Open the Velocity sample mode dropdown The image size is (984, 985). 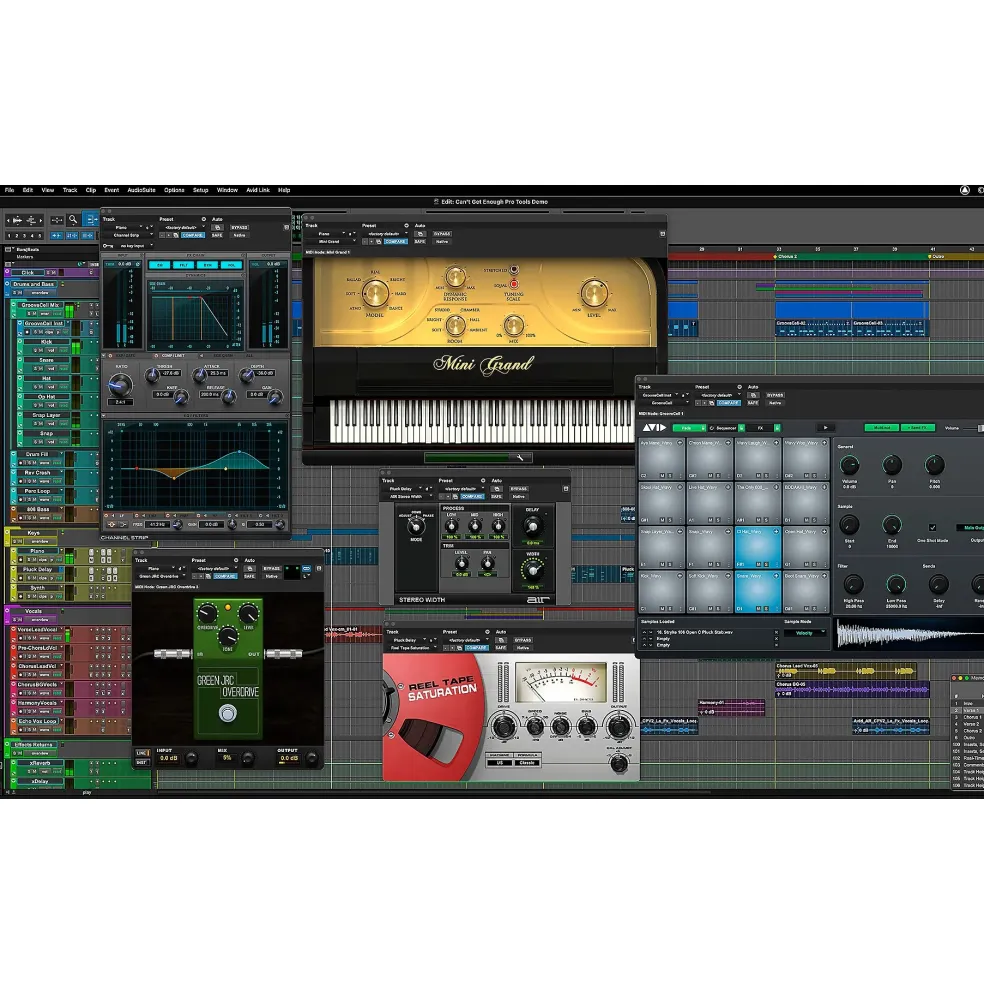click(x=805, y=633)
